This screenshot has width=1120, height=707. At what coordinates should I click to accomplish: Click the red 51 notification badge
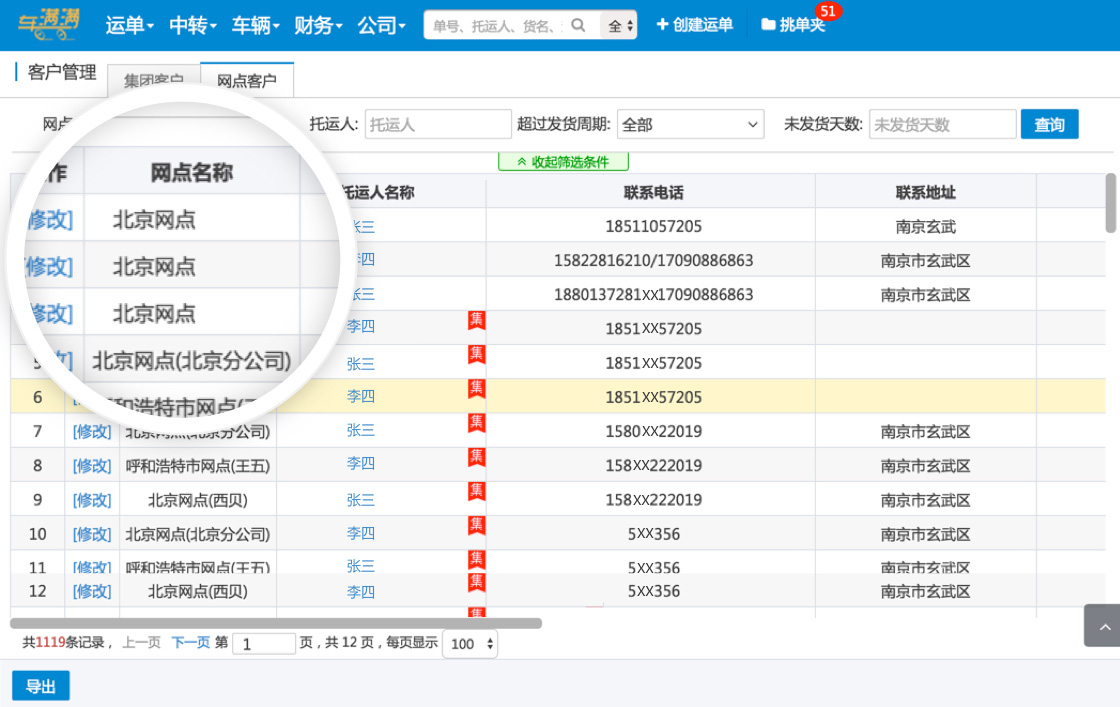click(x=828, y=11)
